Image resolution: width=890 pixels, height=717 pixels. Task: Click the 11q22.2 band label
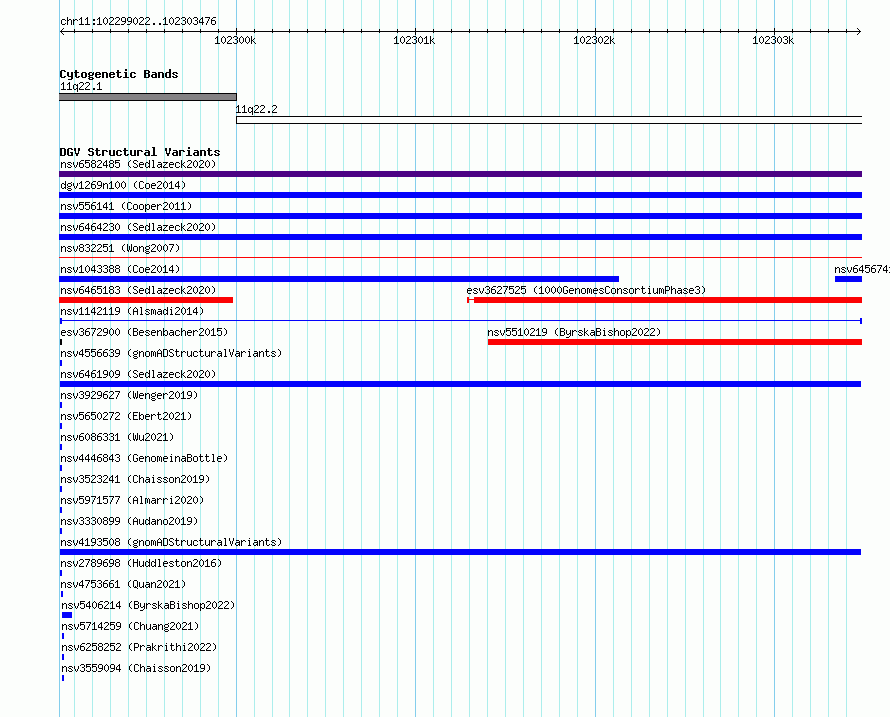coord(257,109)
